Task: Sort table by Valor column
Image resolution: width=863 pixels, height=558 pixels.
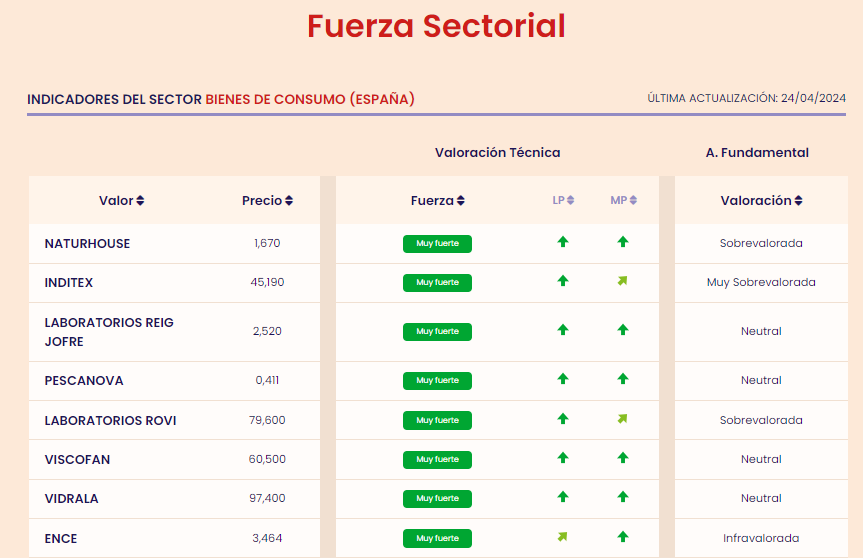Action: [x=122, y=201]
